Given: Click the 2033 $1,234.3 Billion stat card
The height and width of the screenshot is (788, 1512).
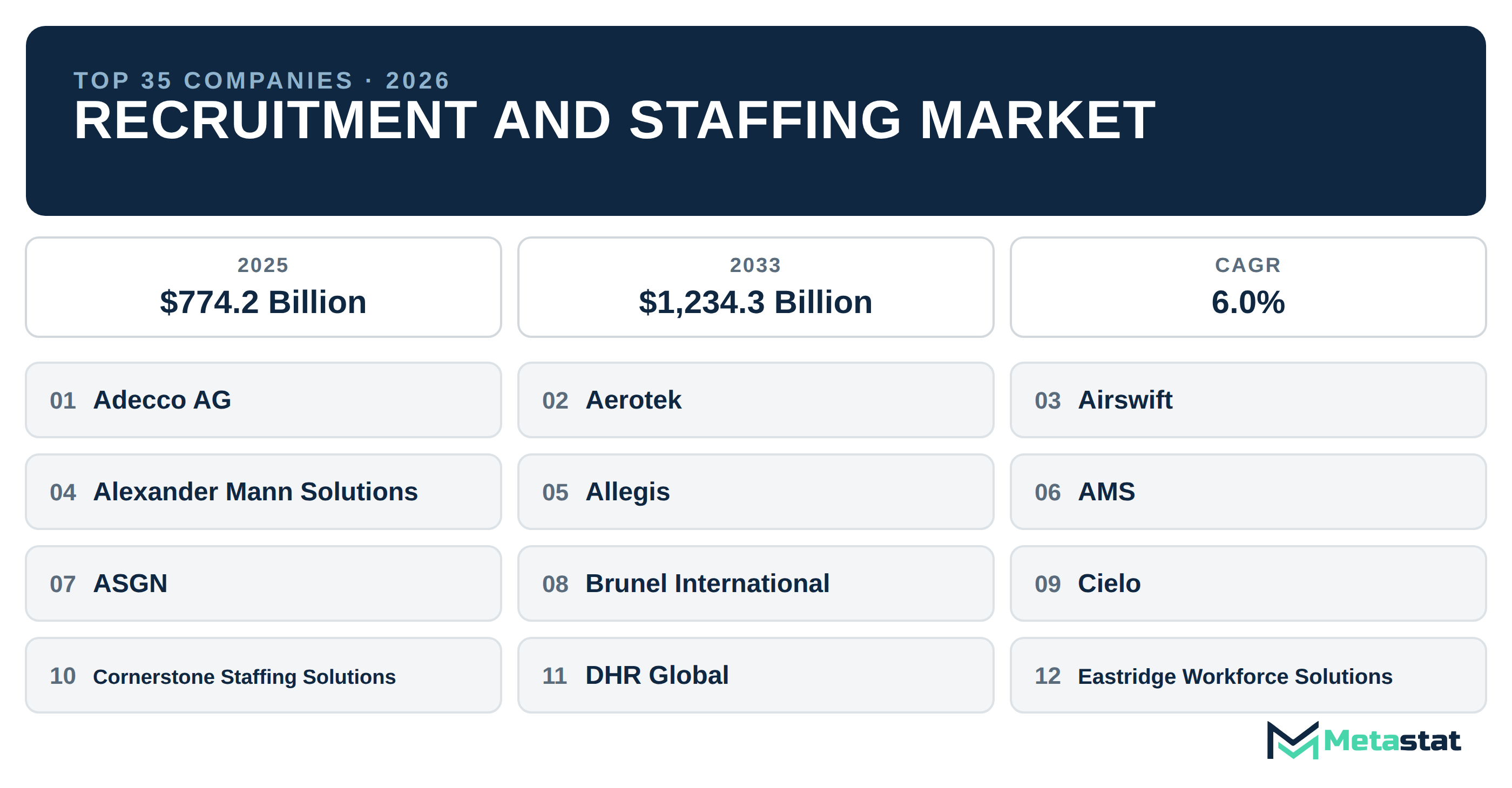Looking at the screenshot, I should [x=755, y=287].
